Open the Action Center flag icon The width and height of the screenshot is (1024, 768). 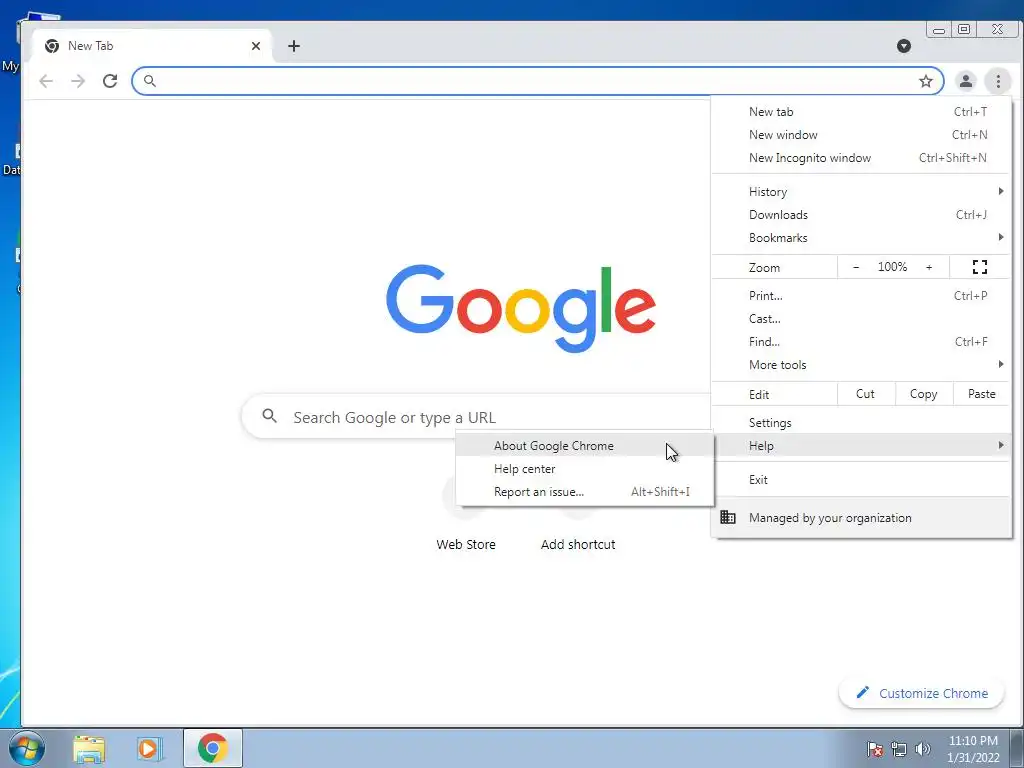pyautogui.click(x=875, y=749)
